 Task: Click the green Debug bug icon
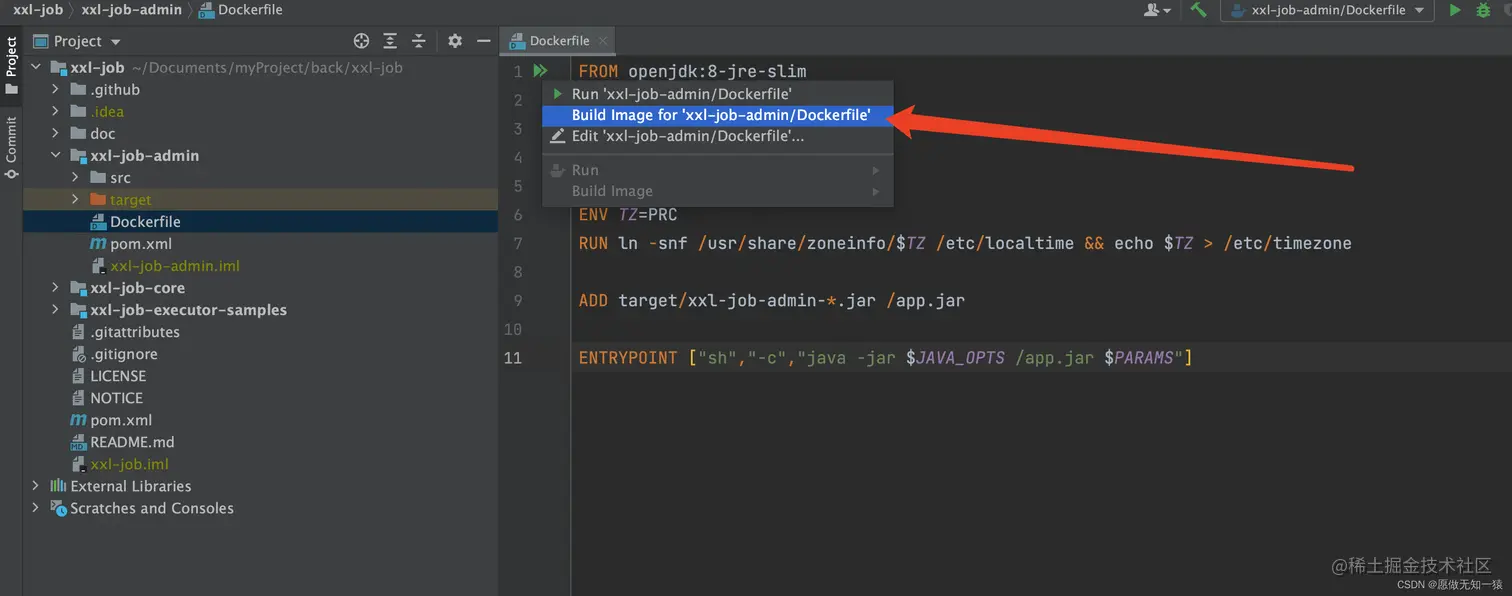coord(1484,10)
